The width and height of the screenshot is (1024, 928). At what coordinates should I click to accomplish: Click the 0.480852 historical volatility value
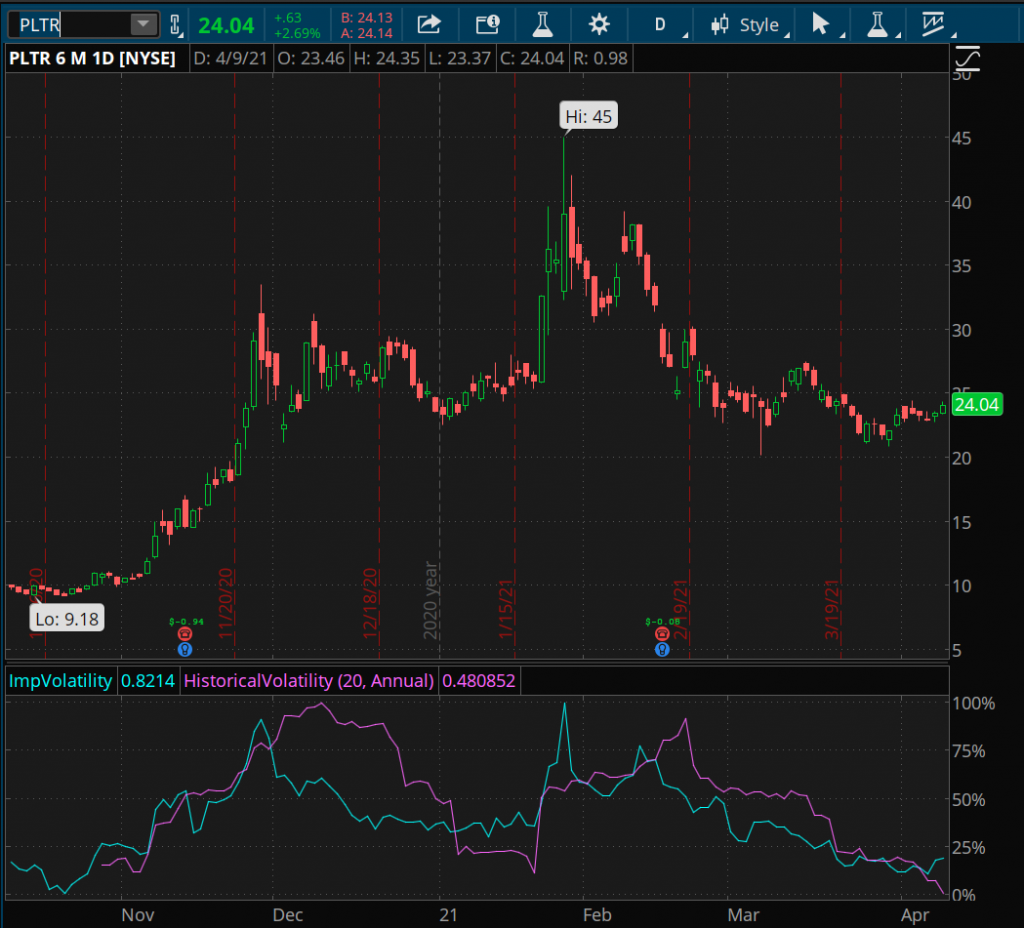[x=479, y=680]
